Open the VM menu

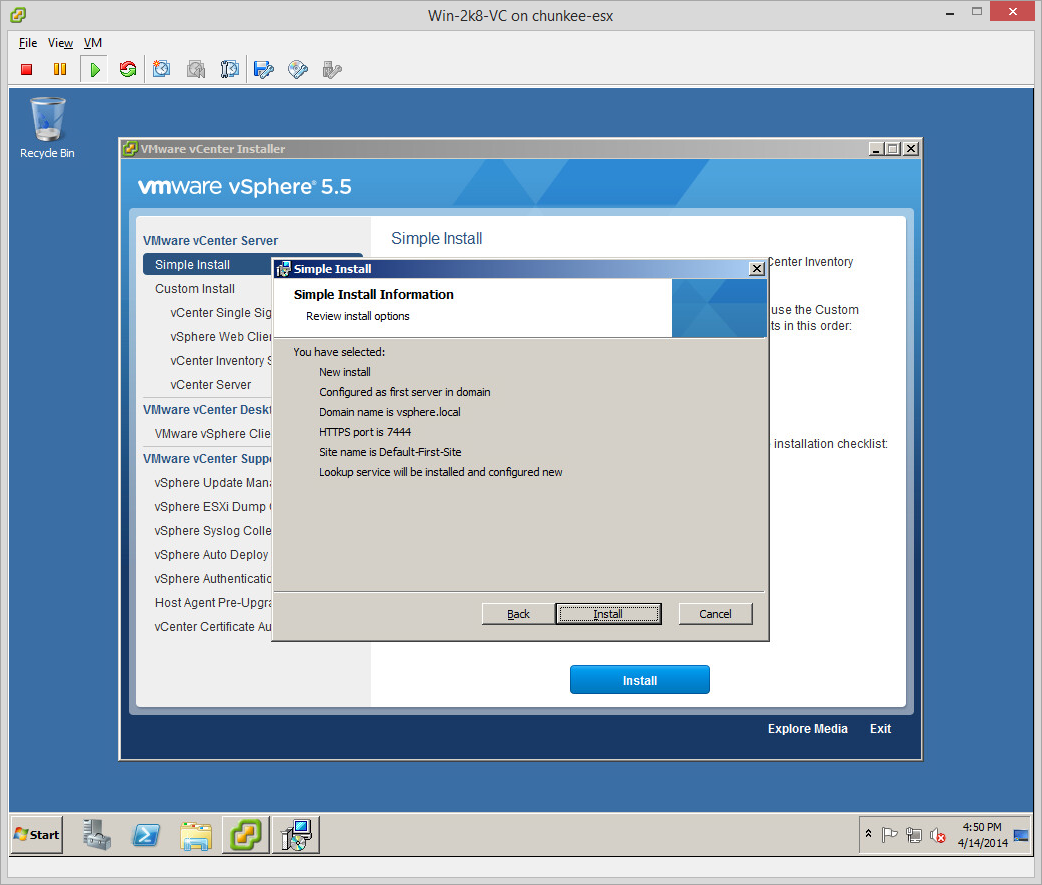(x=92, y=43)
